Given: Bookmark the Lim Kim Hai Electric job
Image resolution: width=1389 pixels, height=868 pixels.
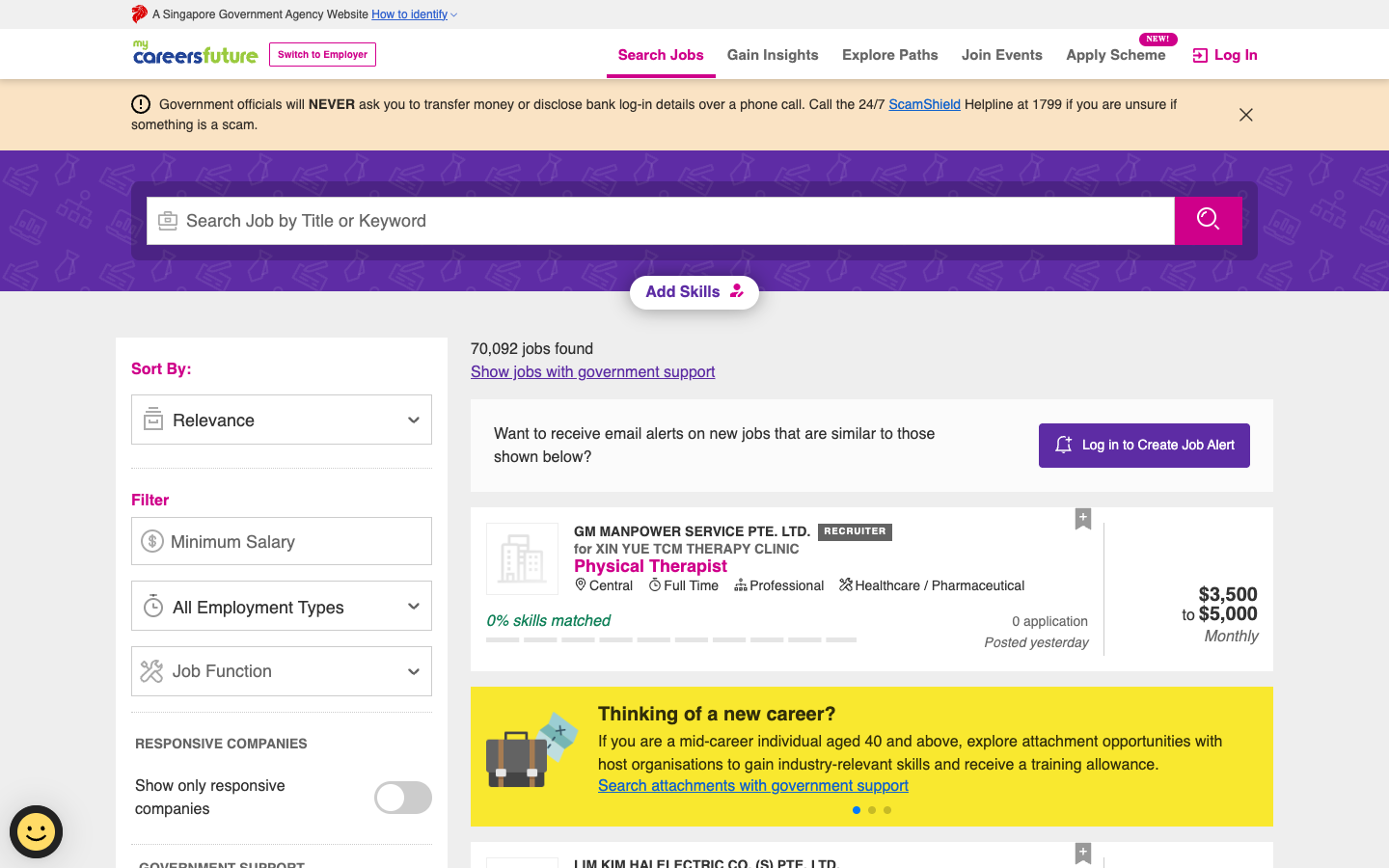Looking at the screenshot, I should click(1083, 854).
